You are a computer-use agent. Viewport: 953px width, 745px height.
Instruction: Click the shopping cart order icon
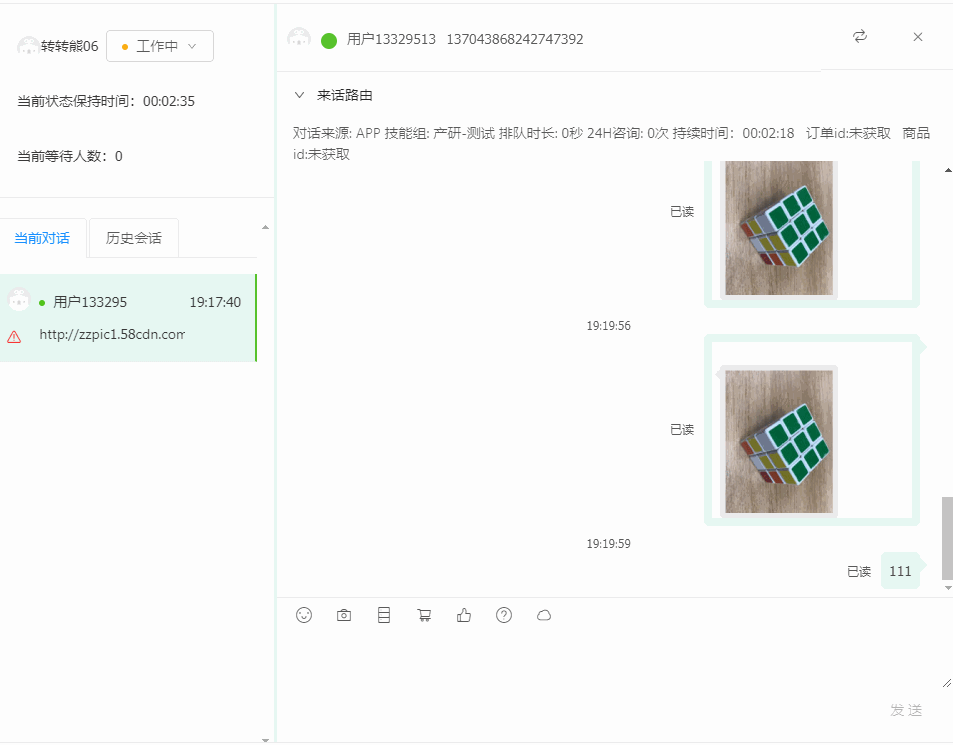[423, 615]
